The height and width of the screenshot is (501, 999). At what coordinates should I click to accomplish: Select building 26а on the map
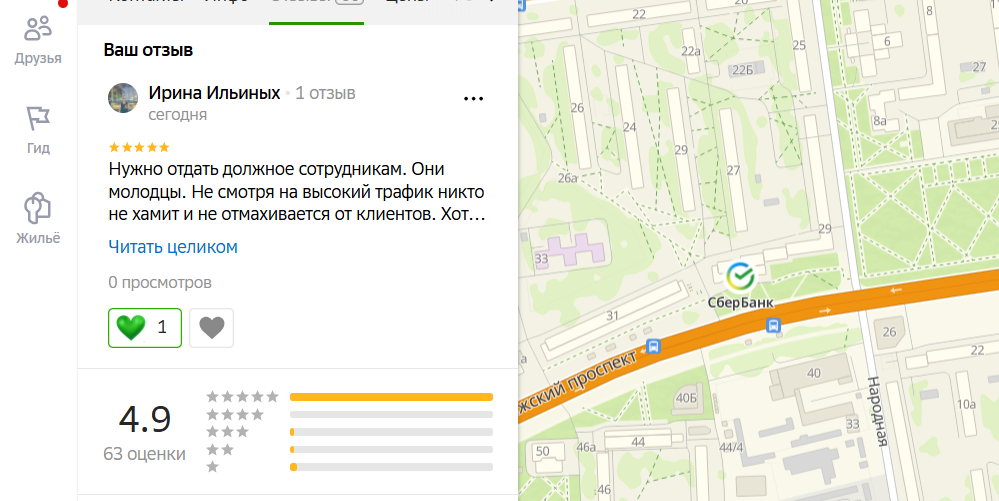[x=567, y=178]
